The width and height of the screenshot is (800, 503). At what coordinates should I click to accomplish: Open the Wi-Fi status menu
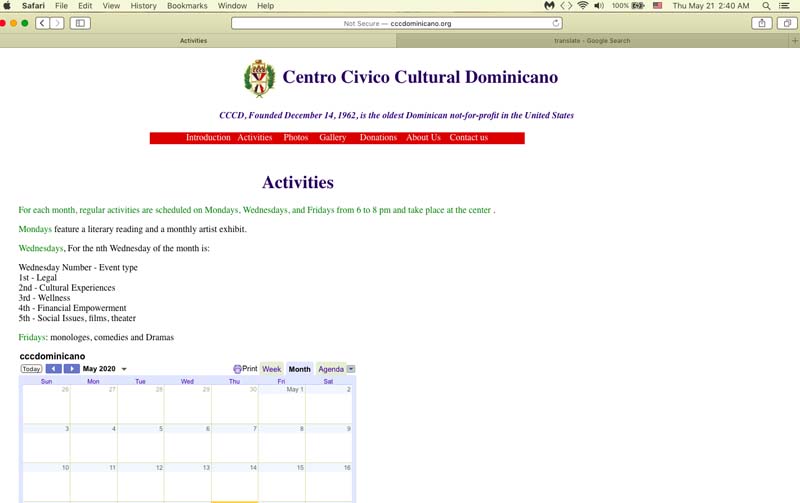pos(583,6)
